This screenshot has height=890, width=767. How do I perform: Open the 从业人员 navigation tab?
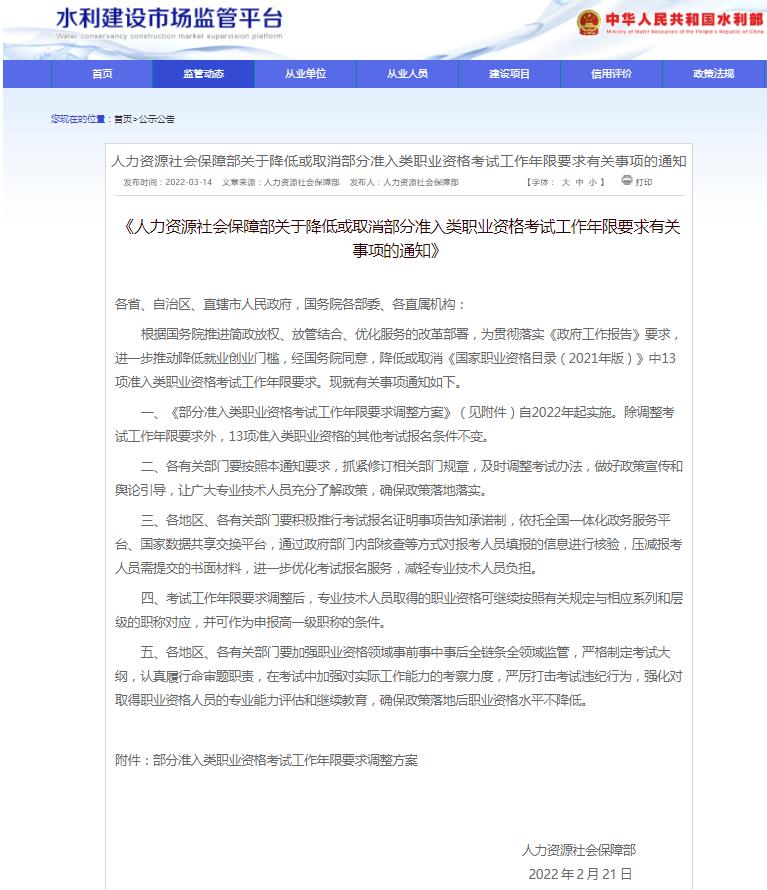pyautogui.click(x=407, y=74)
